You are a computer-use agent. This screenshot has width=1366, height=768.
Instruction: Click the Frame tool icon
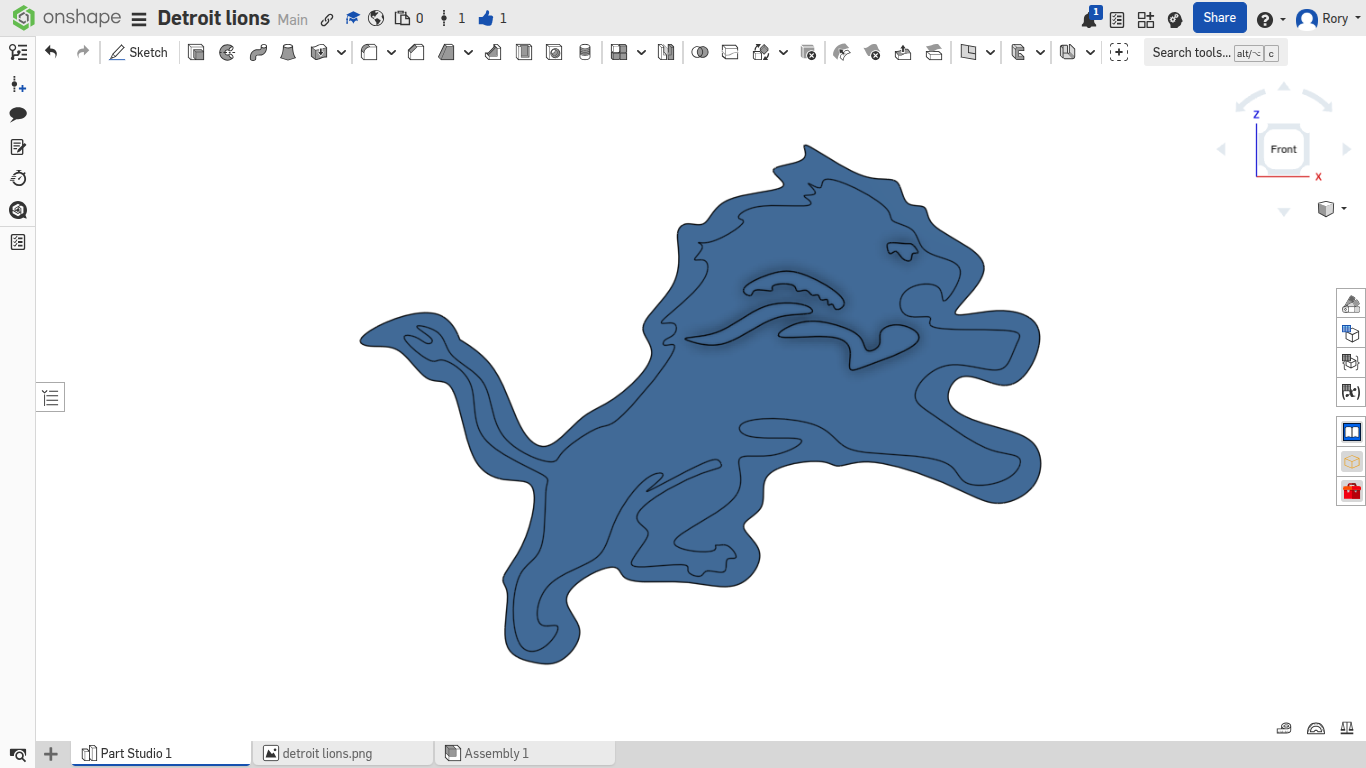[x=1018, y=52]
